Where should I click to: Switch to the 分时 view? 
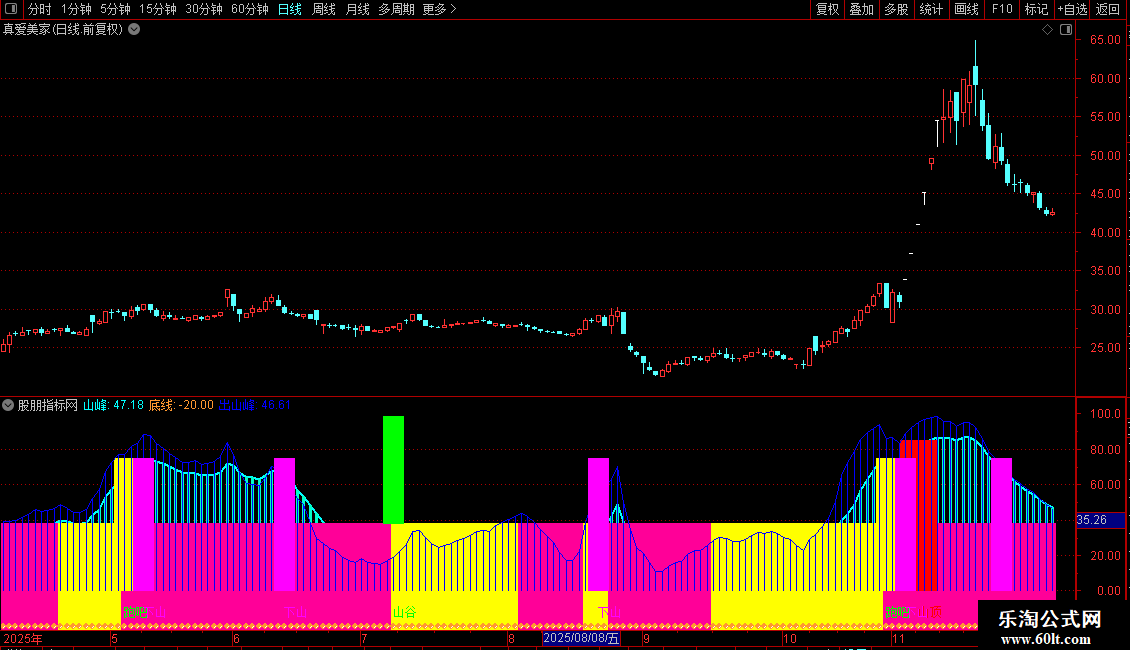[40, 9]
